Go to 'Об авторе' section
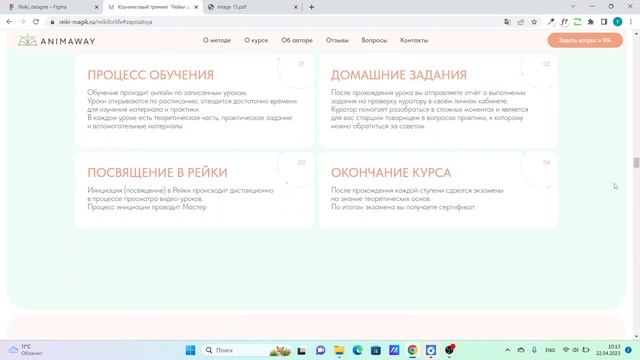This screenshot has width=640, height=360. point(297,40)
